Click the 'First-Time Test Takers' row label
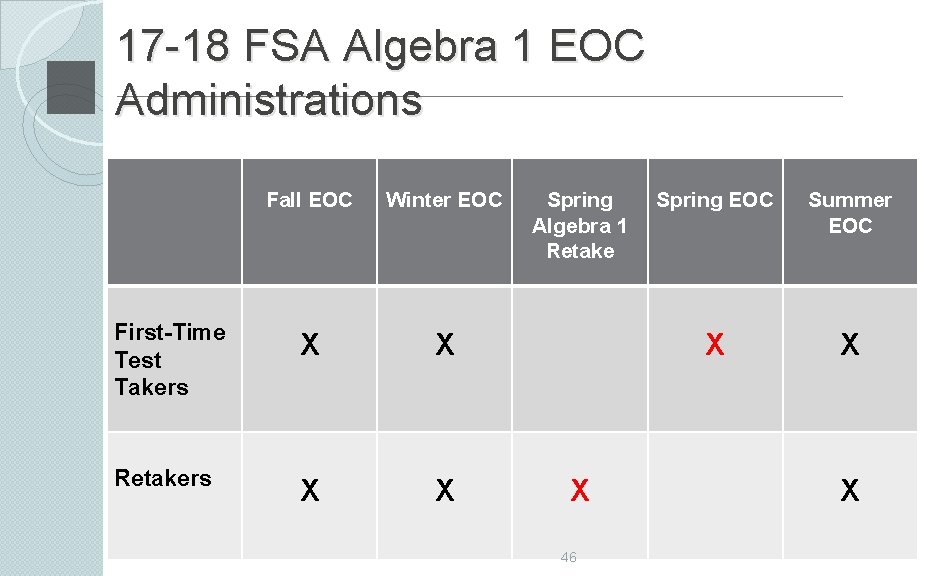Viewport: 936px width, 576px height. 170,359
